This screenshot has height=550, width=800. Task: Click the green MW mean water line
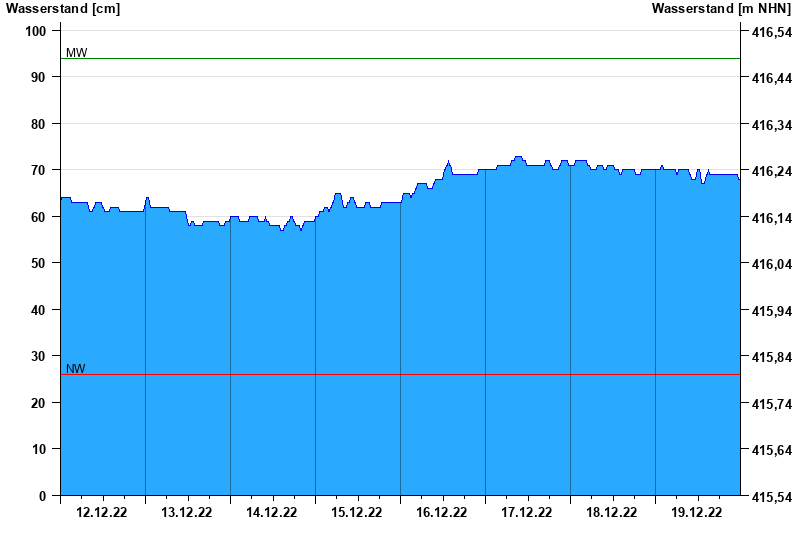click(x=401, y=59)
